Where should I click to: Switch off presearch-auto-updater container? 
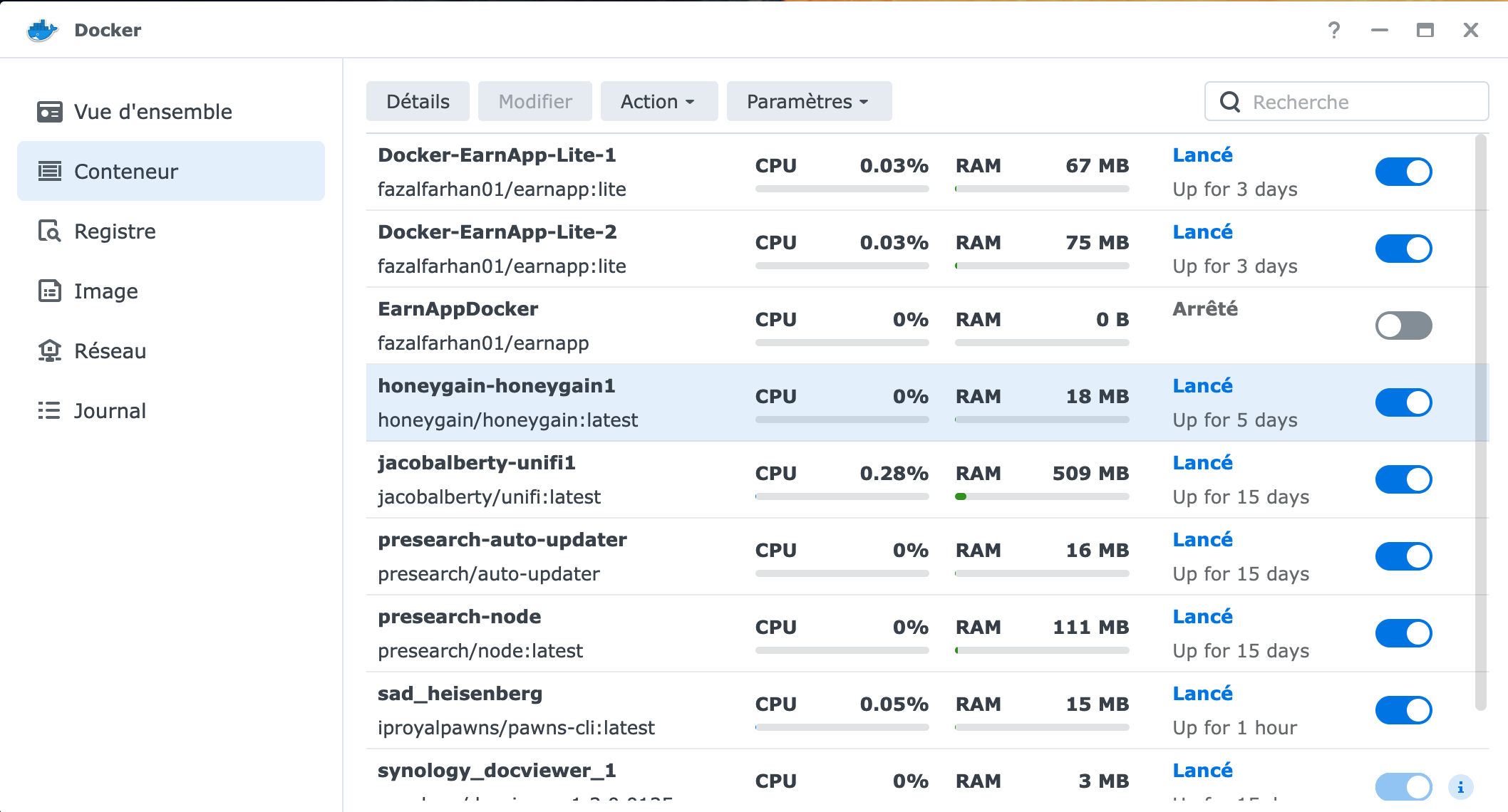(1404, 556)
